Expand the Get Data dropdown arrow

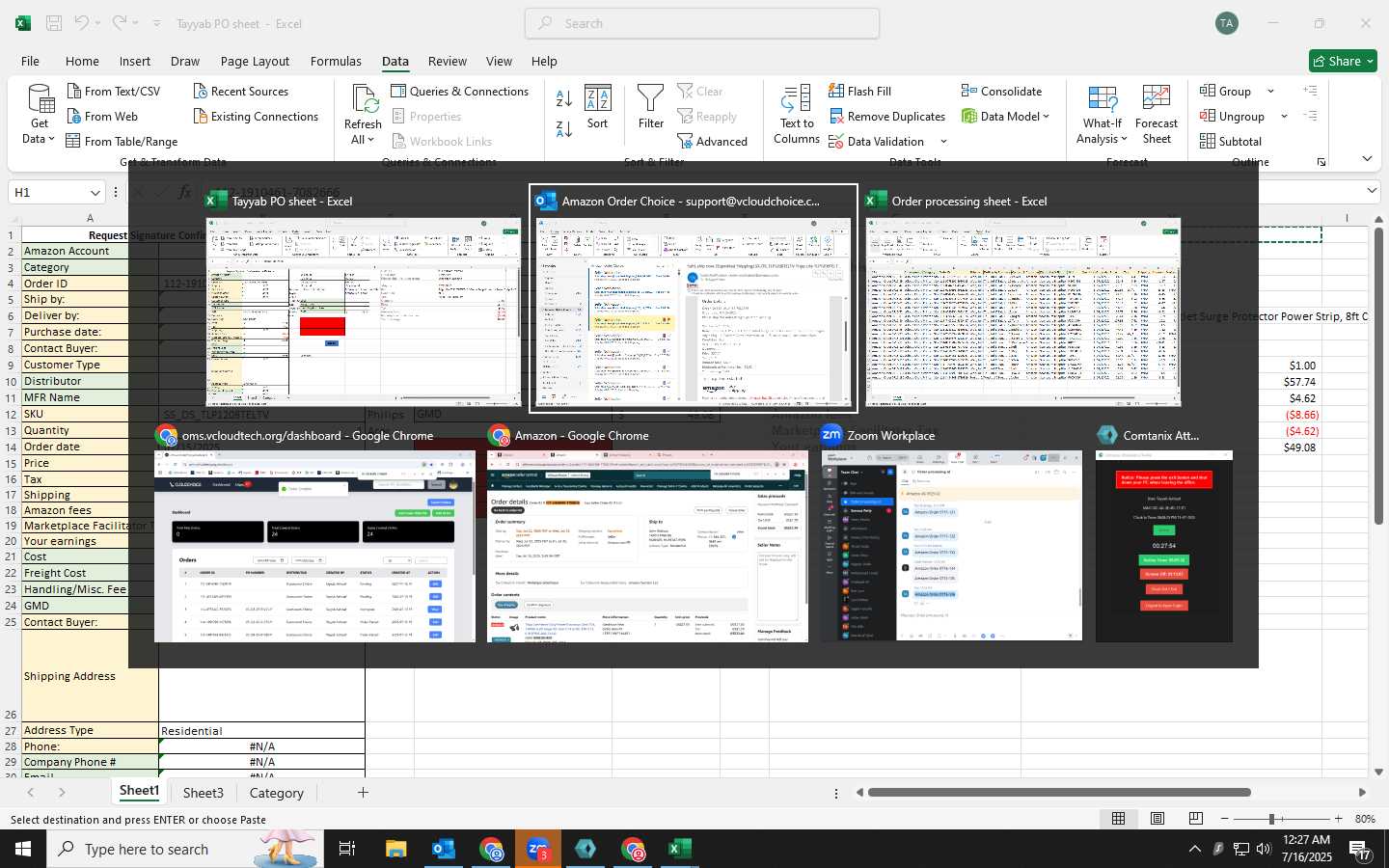pyautogui.click(x=51, y=140)
